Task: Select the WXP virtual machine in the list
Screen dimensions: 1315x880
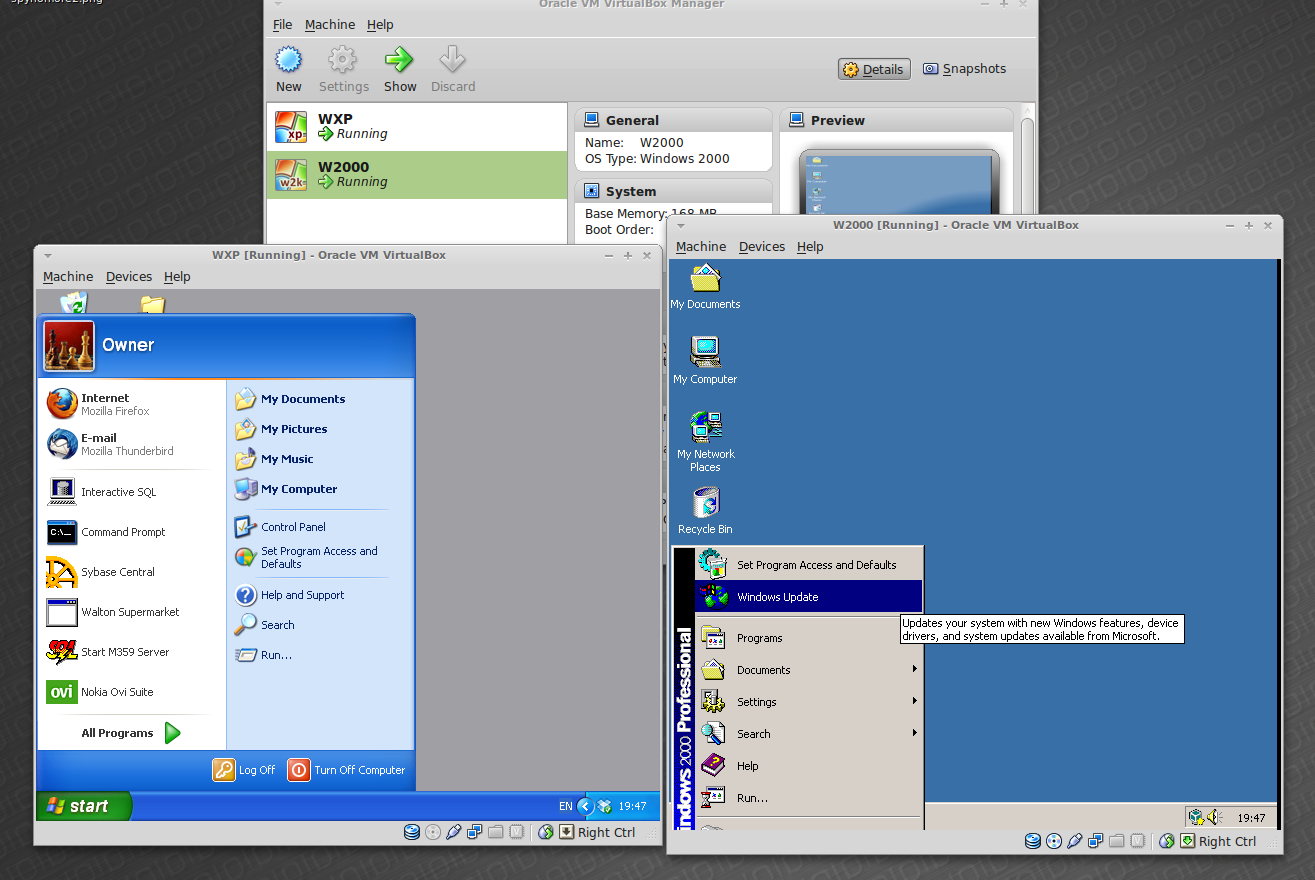Action: point(417,127)
